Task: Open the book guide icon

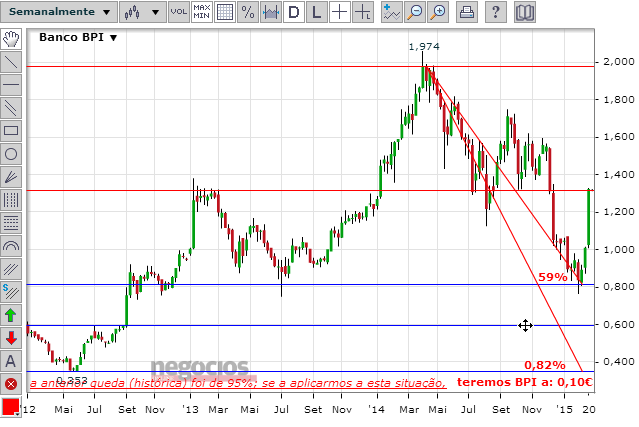Action: click(x=524, y=12)
